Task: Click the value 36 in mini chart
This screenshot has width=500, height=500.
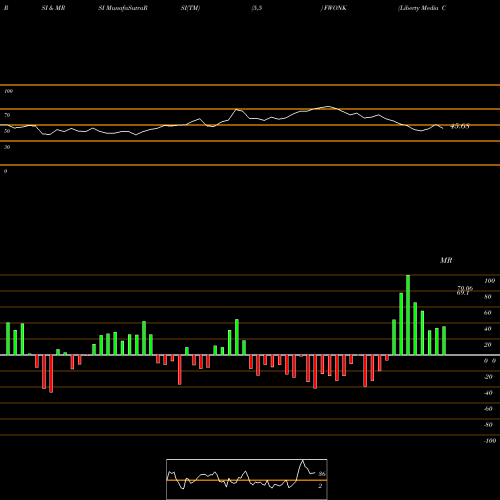Action: click(x=322, y=474)
